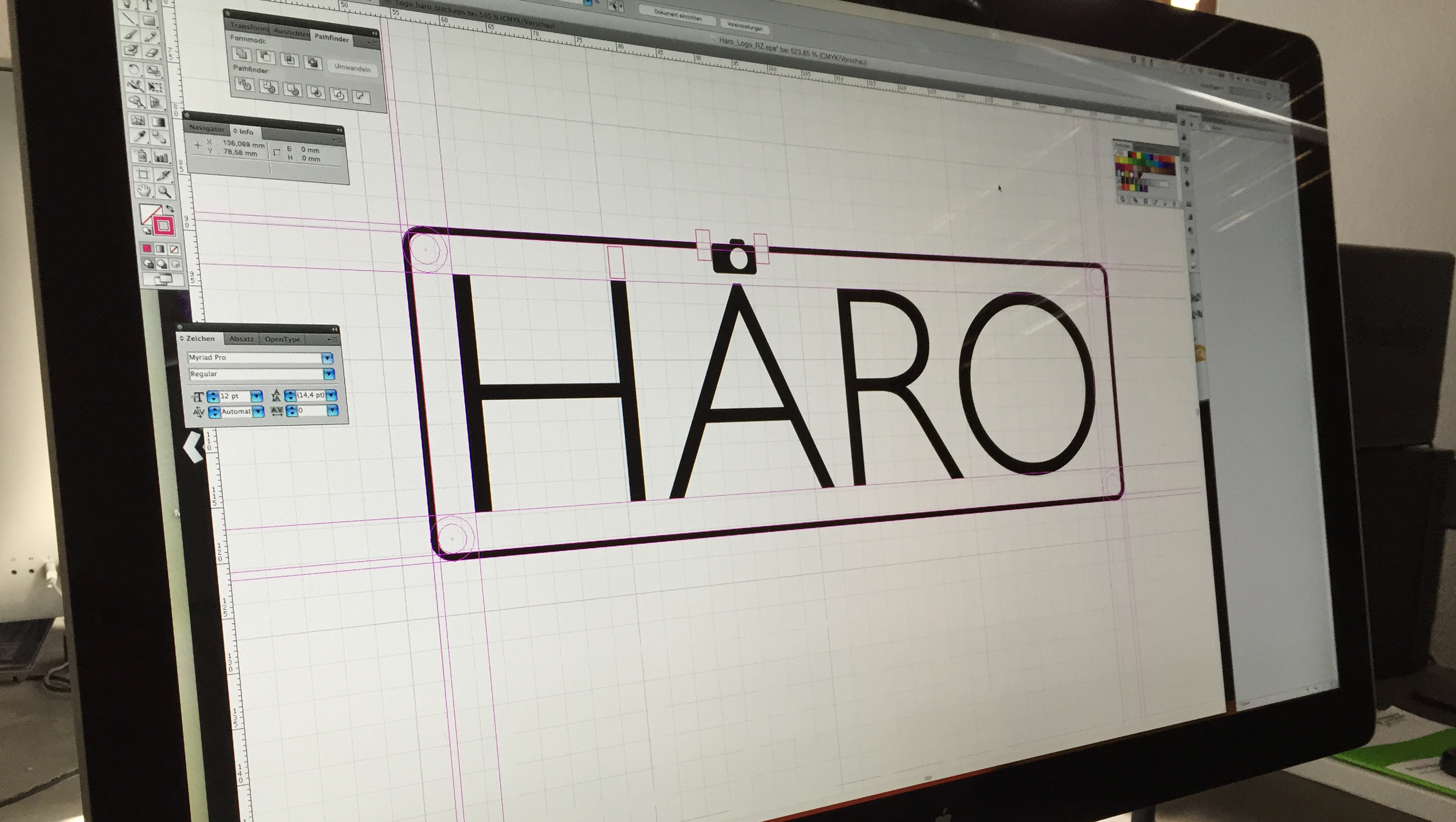Select the Gradient tool
The height and width of the screenshot is (822, 1456).
159,122
